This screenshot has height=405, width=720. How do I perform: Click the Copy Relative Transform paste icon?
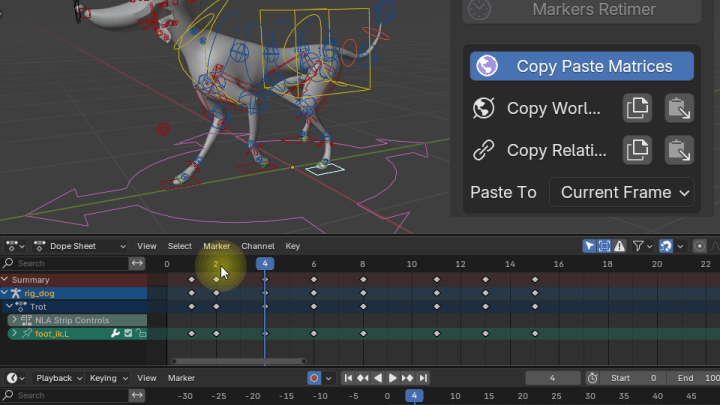click(679, 151)
